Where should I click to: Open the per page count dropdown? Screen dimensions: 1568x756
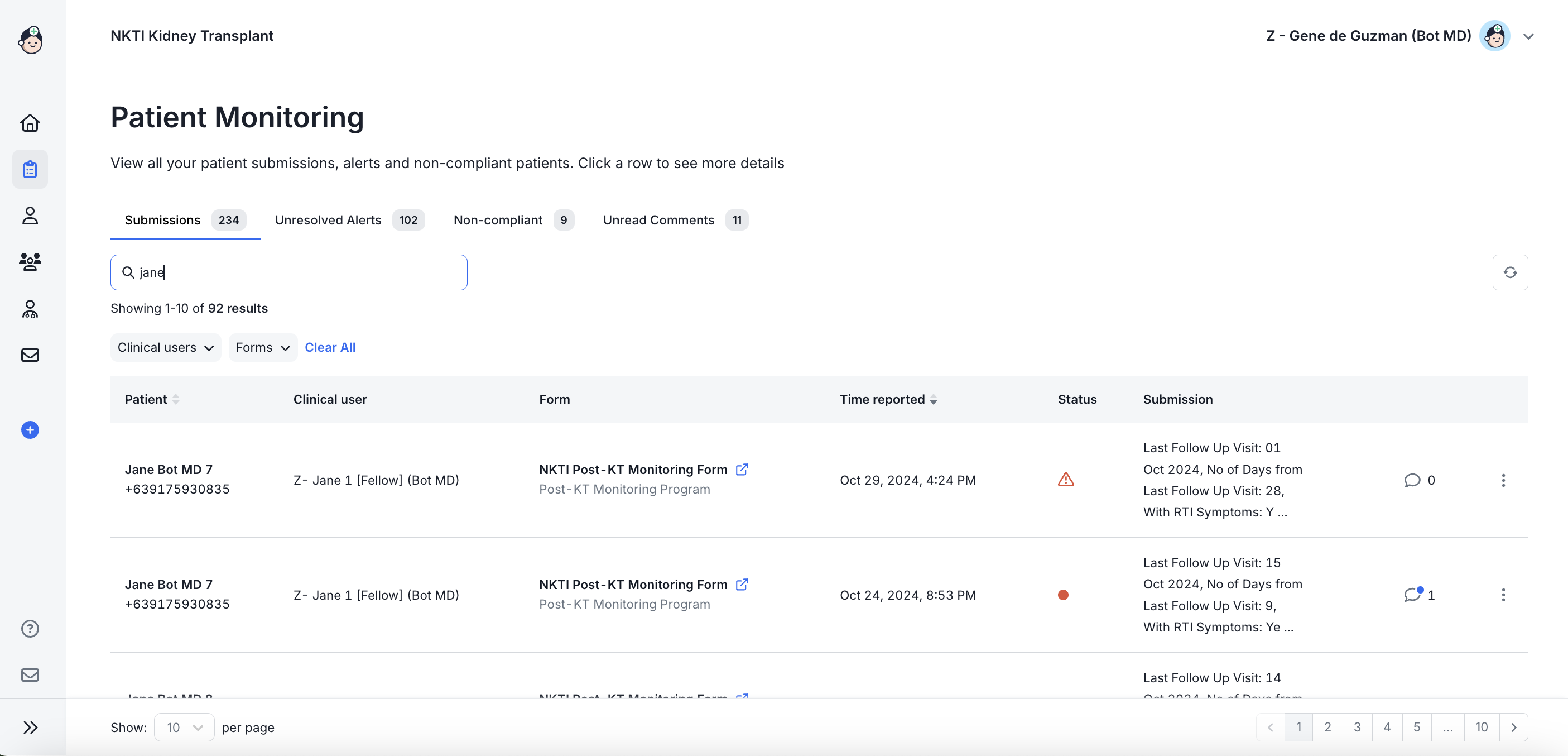pos(184,728)
